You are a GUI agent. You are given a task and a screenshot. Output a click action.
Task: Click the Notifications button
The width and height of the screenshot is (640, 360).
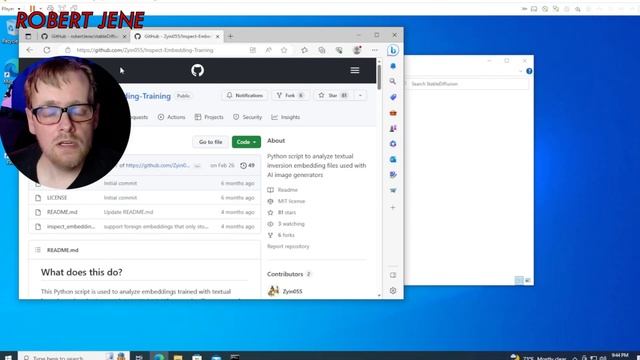click(245, 95)
